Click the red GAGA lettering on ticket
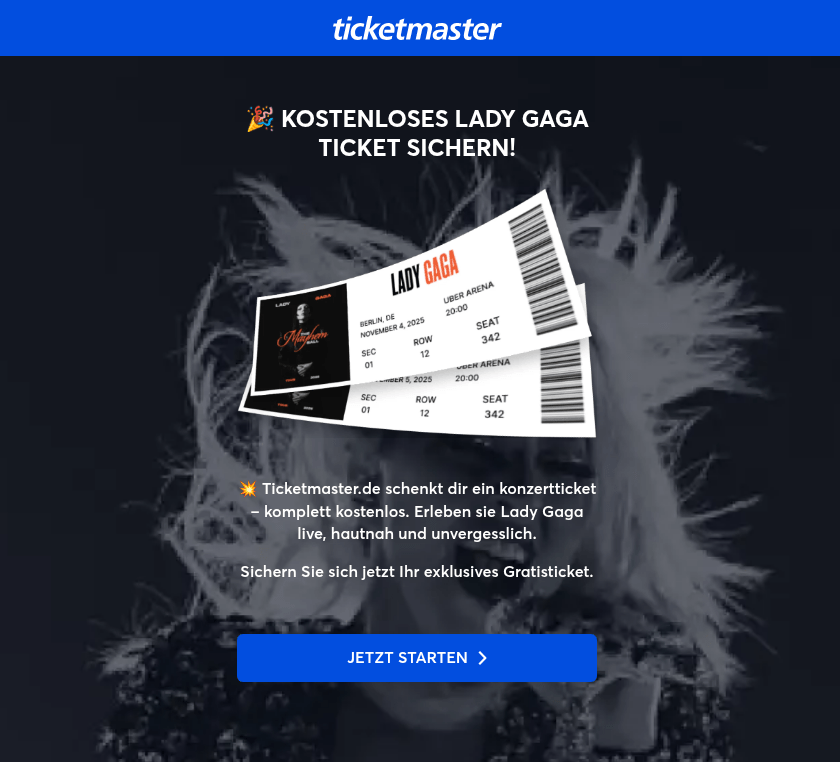 [441, 267]
